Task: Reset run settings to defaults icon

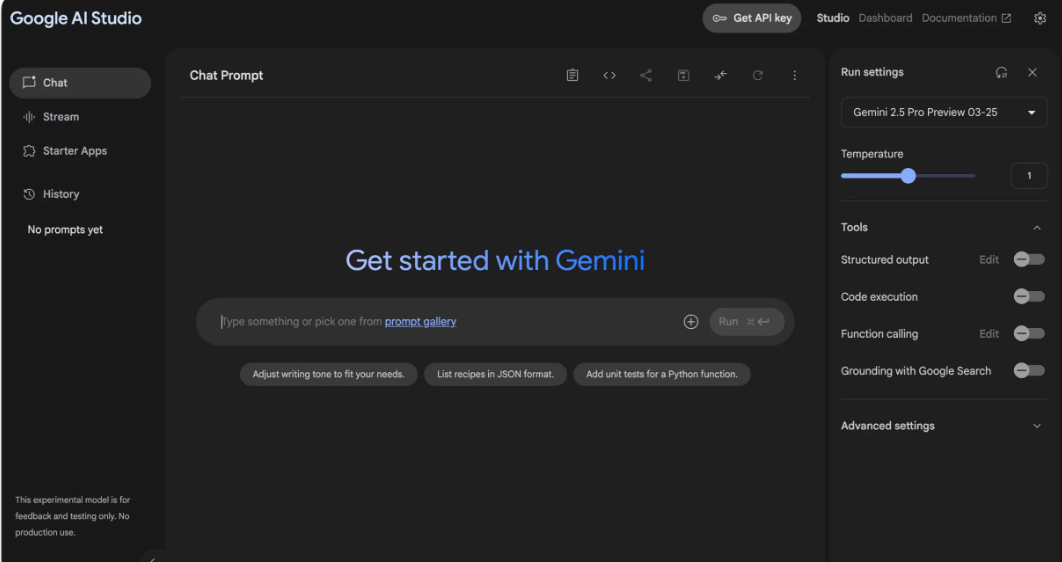Action: [1001, 72]
